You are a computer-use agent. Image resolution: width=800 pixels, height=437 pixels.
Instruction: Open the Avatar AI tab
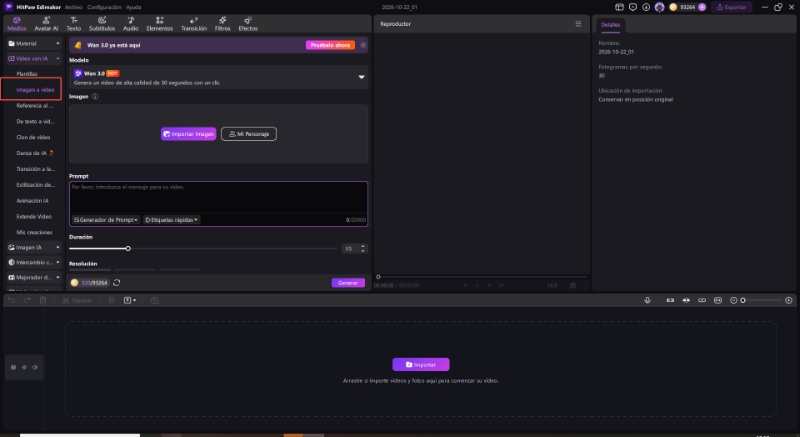(46, 24)
